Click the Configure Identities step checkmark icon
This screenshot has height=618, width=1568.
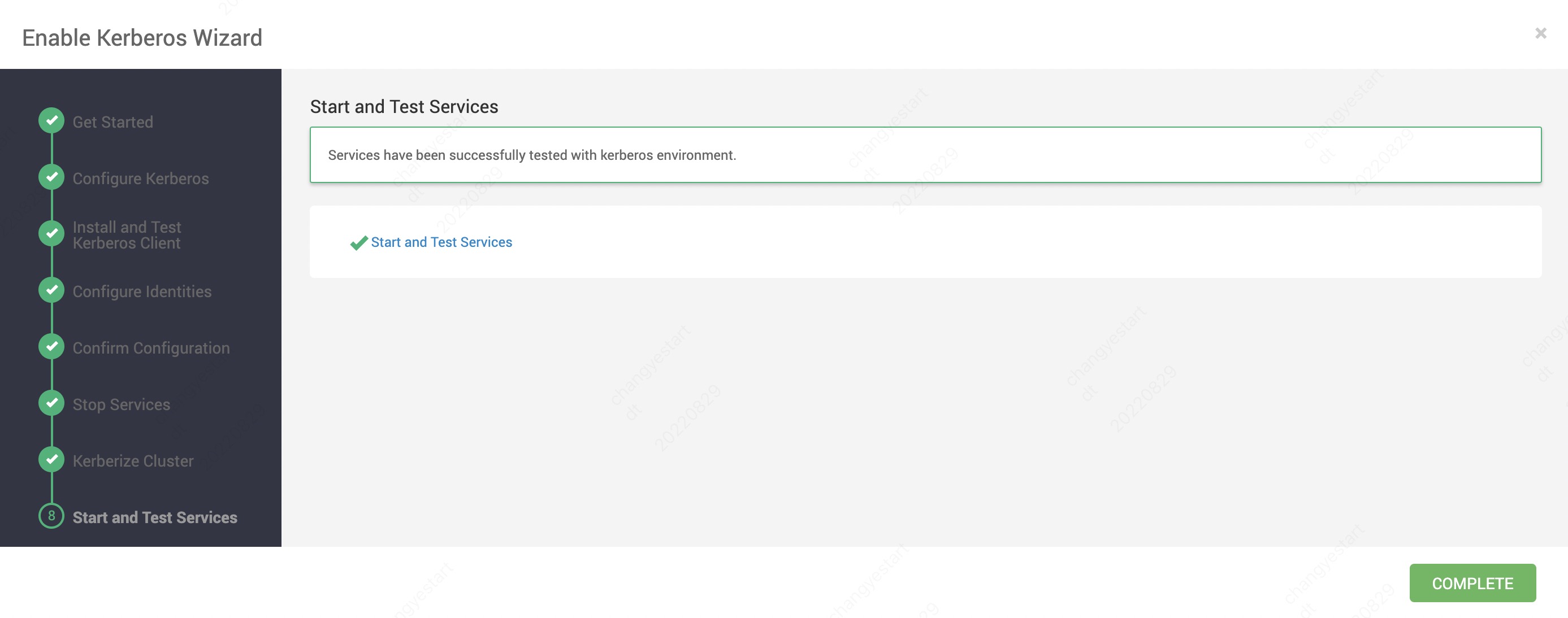pyautogui.click(x=52, y=290)
